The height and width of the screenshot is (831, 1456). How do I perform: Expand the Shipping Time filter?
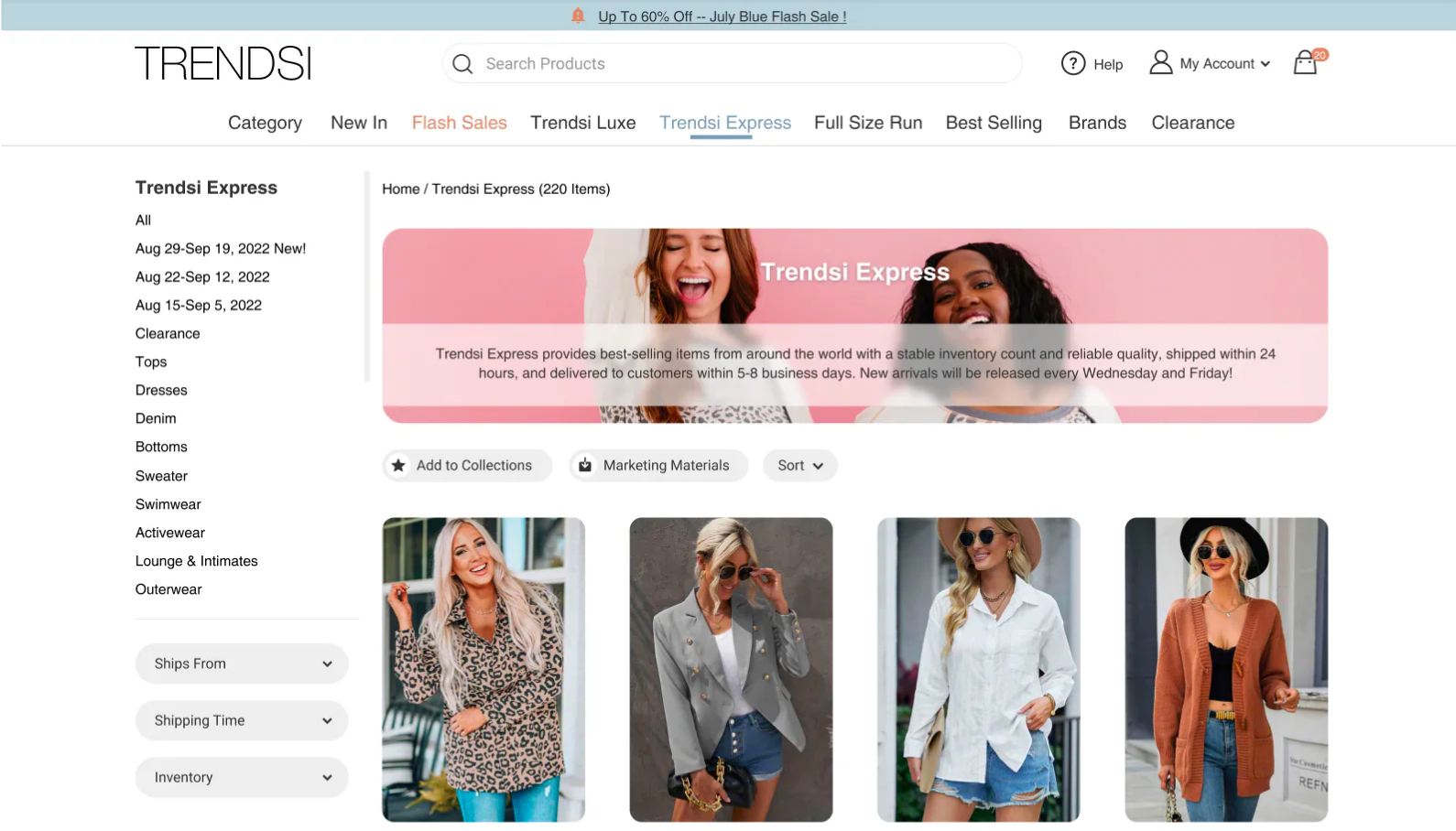pos(242,720)
